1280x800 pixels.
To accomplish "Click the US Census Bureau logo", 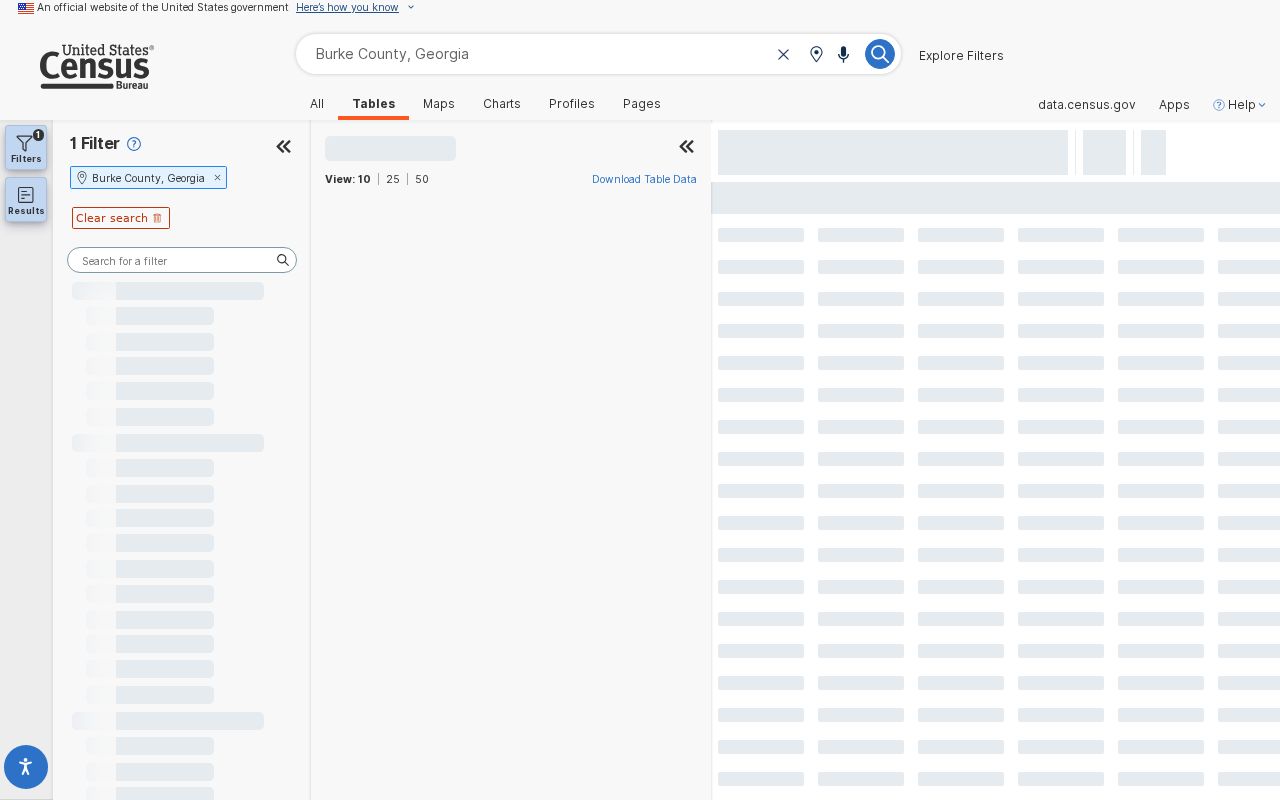I will point(96,67).
